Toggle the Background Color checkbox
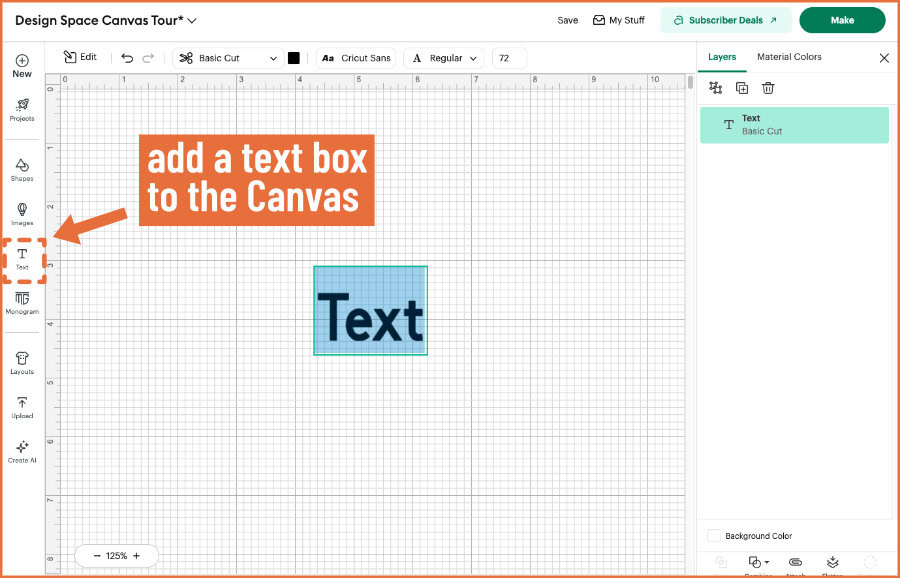This screenshot has width=900, height=578. [x=713, y=536]
